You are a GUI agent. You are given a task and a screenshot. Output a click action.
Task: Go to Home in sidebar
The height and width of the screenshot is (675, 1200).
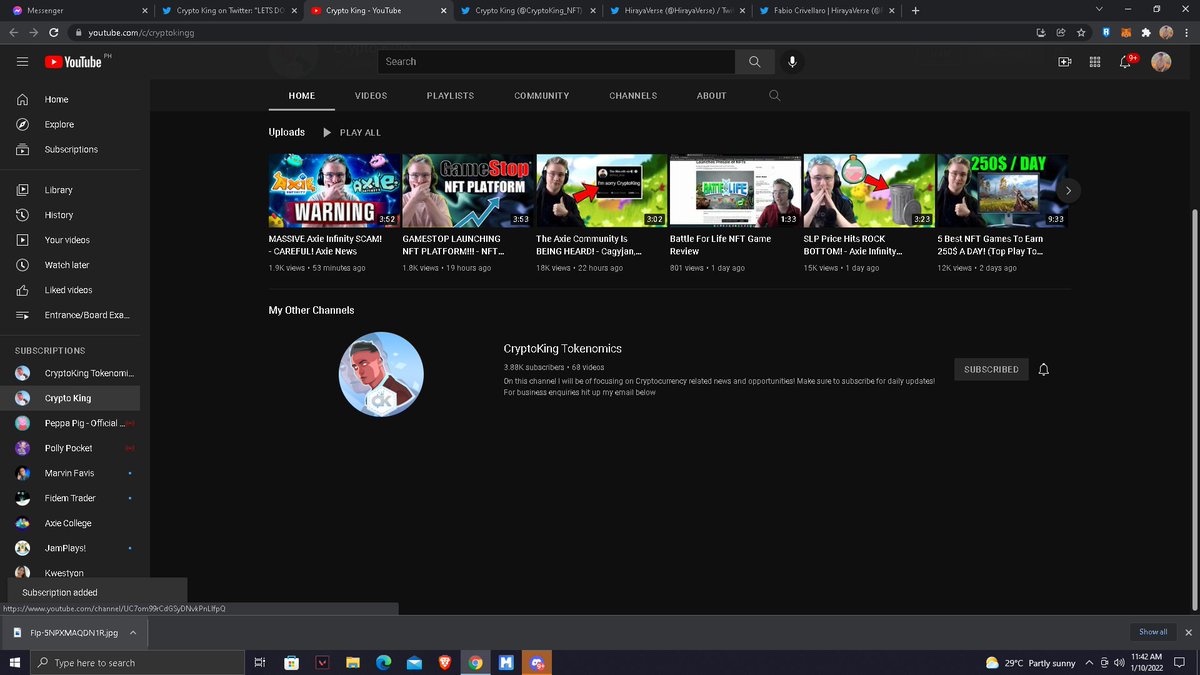[70, 99]
